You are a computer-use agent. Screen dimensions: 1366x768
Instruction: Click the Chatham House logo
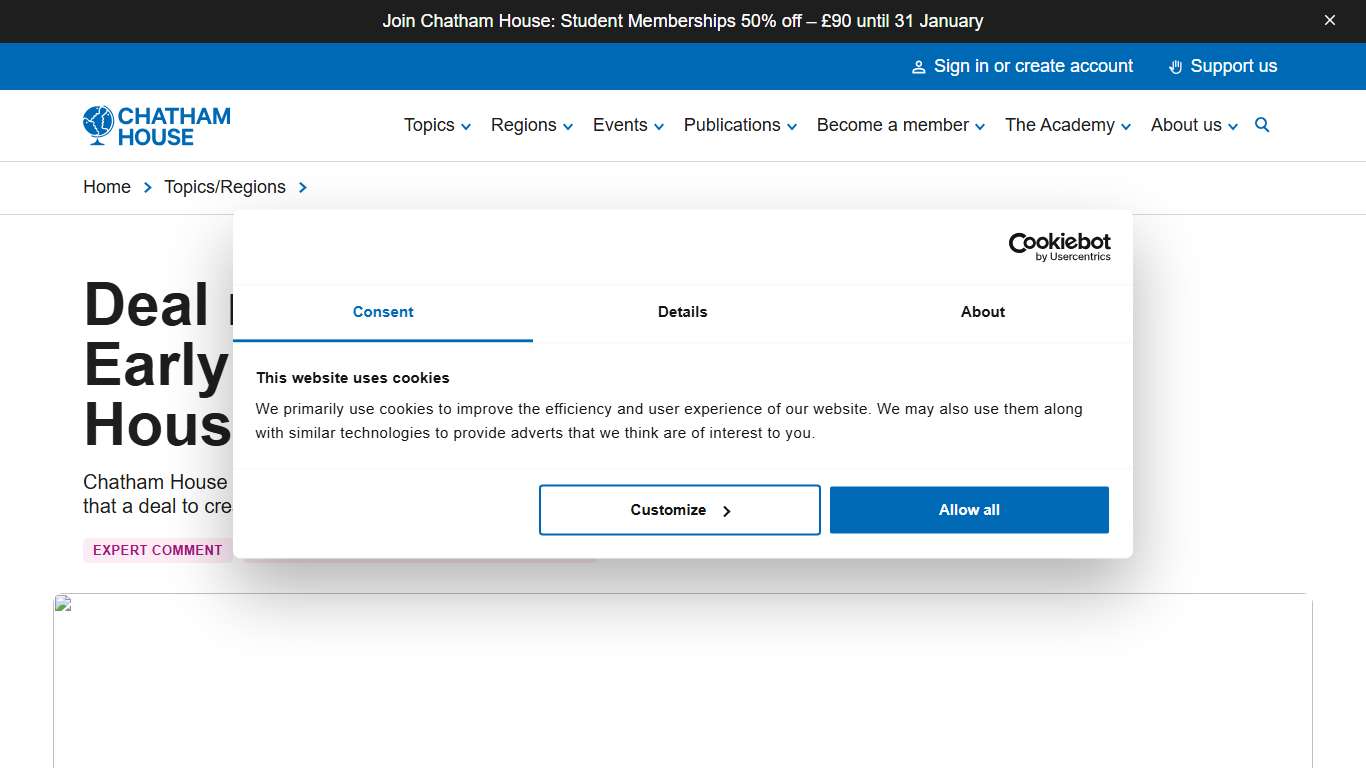pyautogui.click(x=157, y=126)
